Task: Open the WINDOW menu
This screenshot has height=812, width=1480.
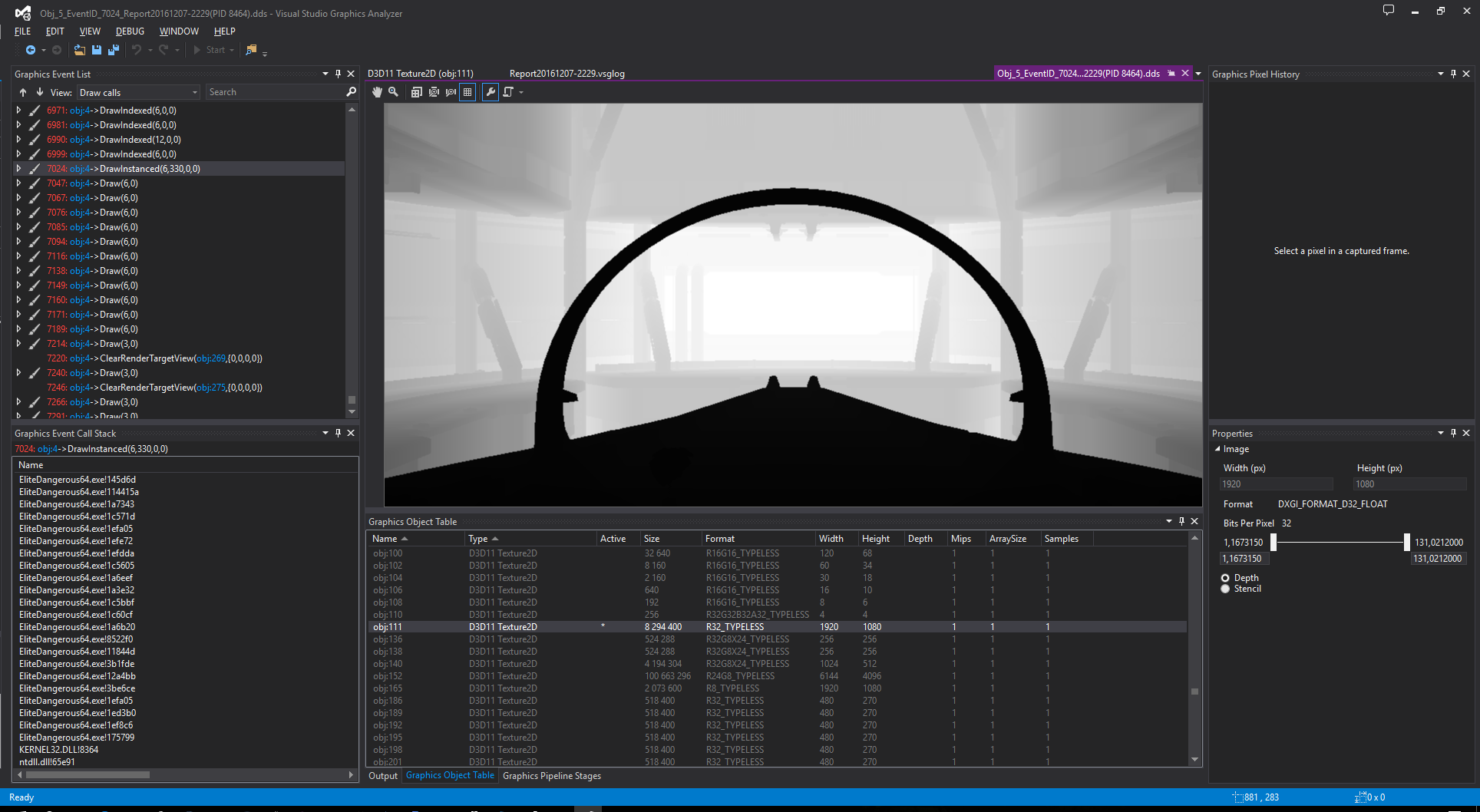Action: 179,31
